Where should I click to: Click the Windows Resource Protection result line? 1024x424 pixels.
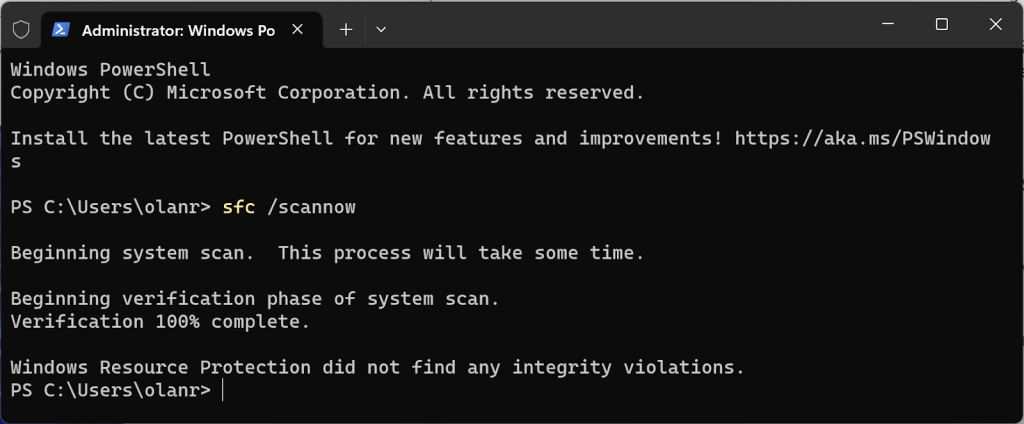click(x=377, y=367)
